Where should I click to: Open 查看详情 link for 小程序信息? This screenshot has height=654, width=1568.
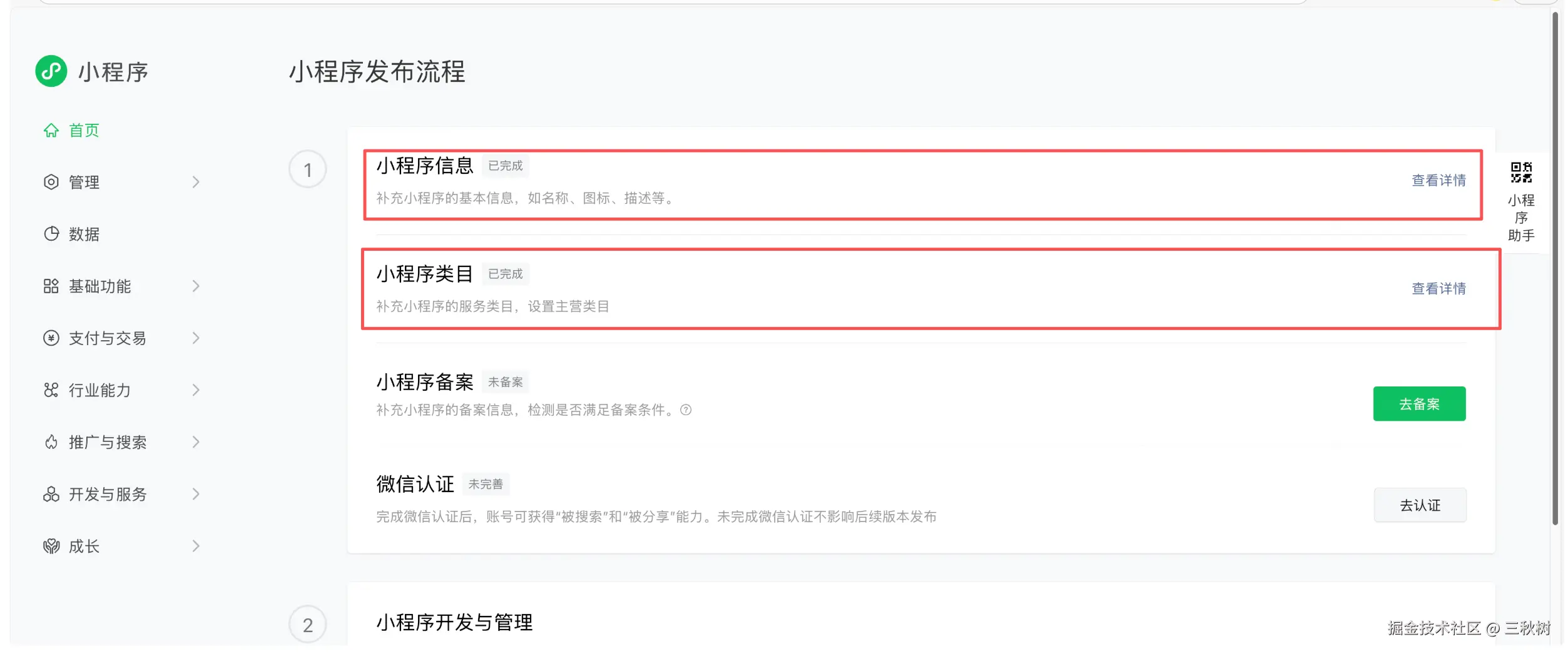tap(1438, 181)
